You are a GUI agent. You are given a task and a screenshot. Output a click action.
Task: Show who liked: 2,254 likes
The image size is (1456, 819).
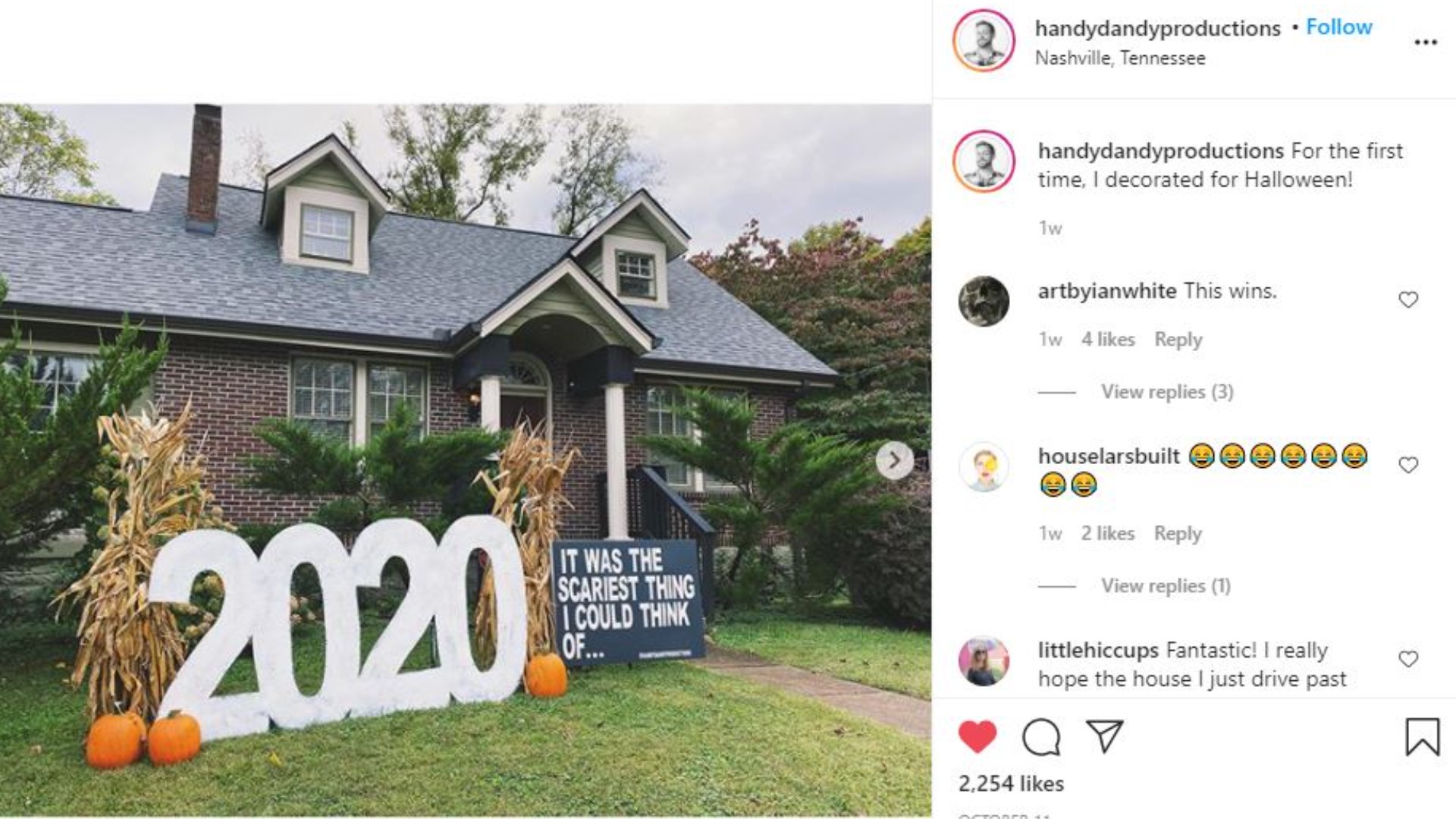1011,784
